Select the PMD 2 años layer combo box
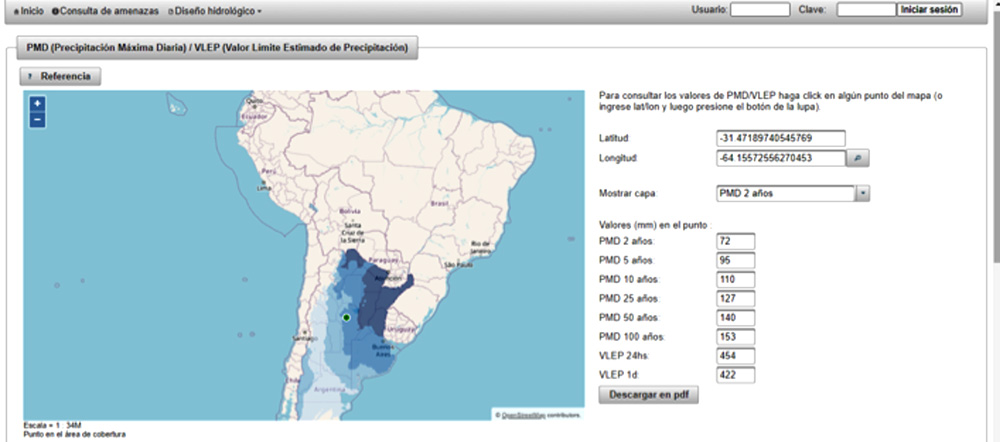1000x442 pixels. pyautogui.click(x=785, y=194)
